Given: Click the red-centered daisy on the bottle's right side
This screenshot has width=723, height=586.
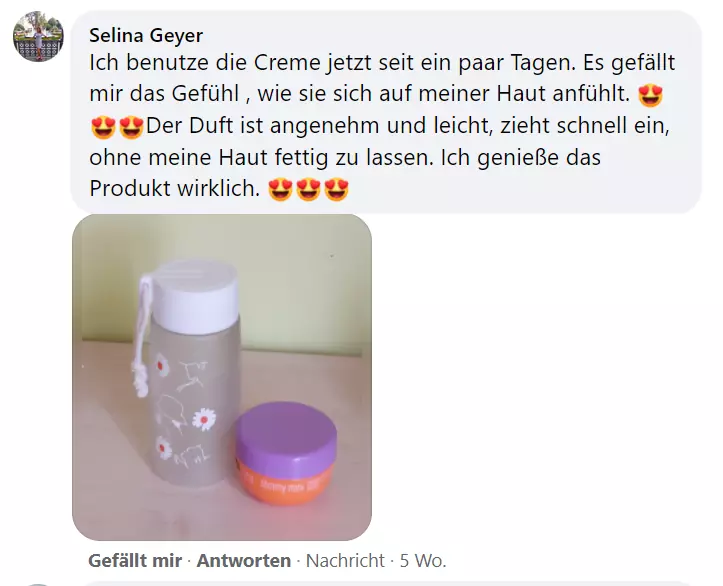Looking at the screenshot, I should [203, 419].
